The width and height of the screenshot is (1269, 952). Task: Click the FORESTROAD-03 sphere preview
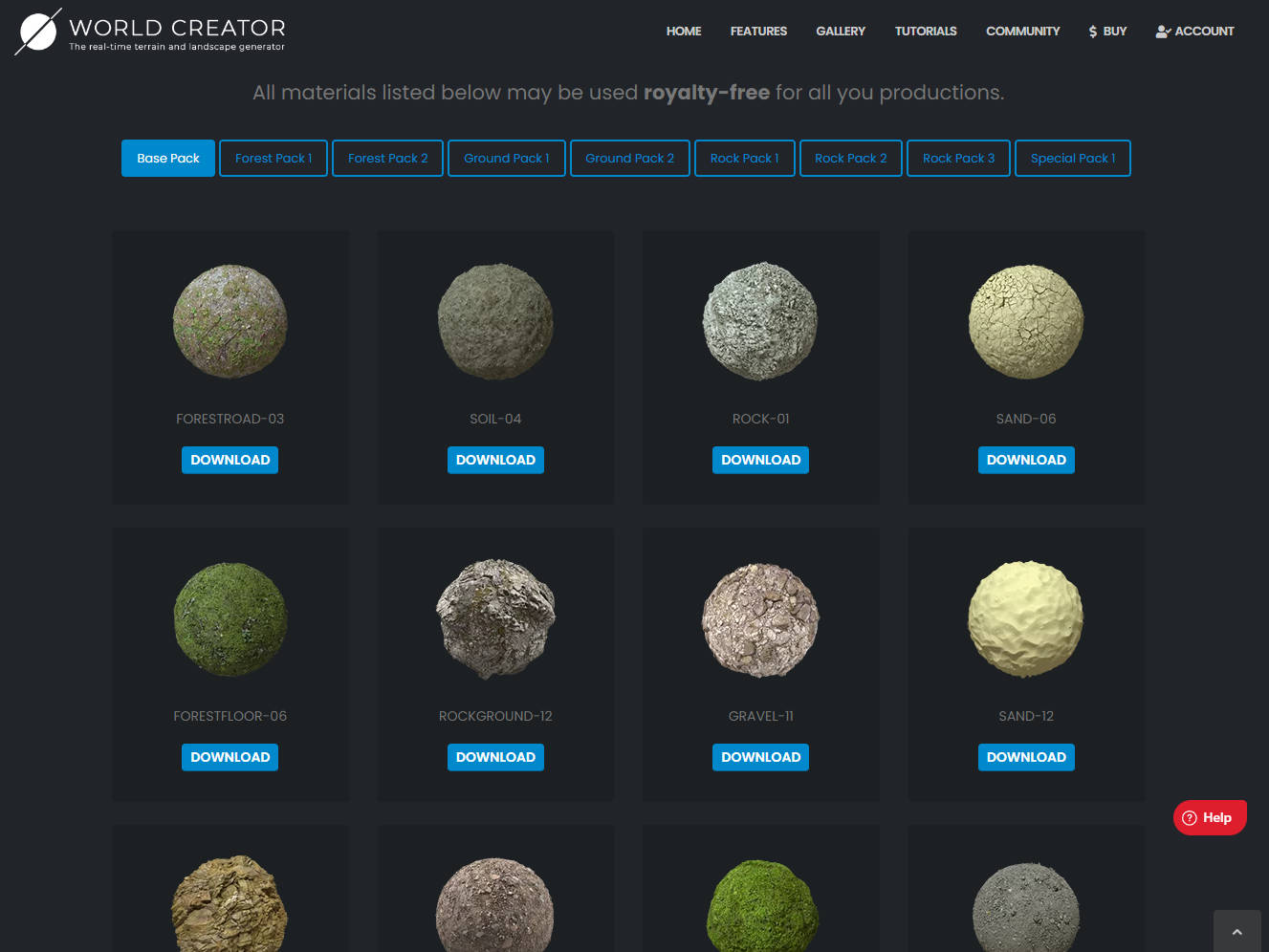tap(230, 321)
